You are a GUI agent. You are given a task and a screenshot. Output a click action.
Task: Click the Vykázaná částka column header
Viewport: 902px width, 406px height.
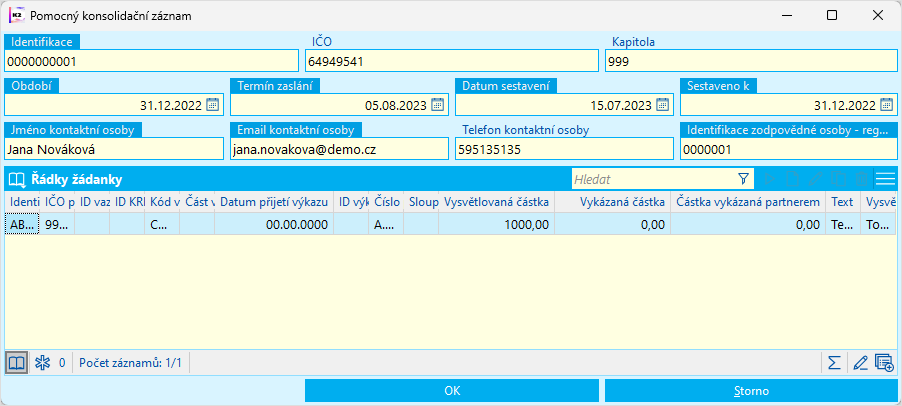(x=613, y=202)
